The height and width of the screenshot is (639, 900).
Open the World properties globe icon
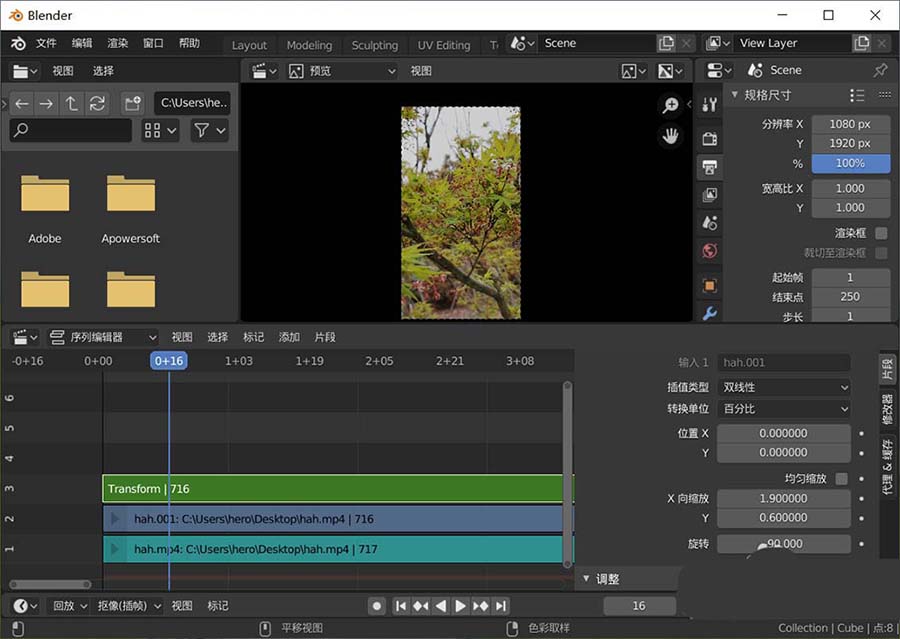tap(710, 251)
